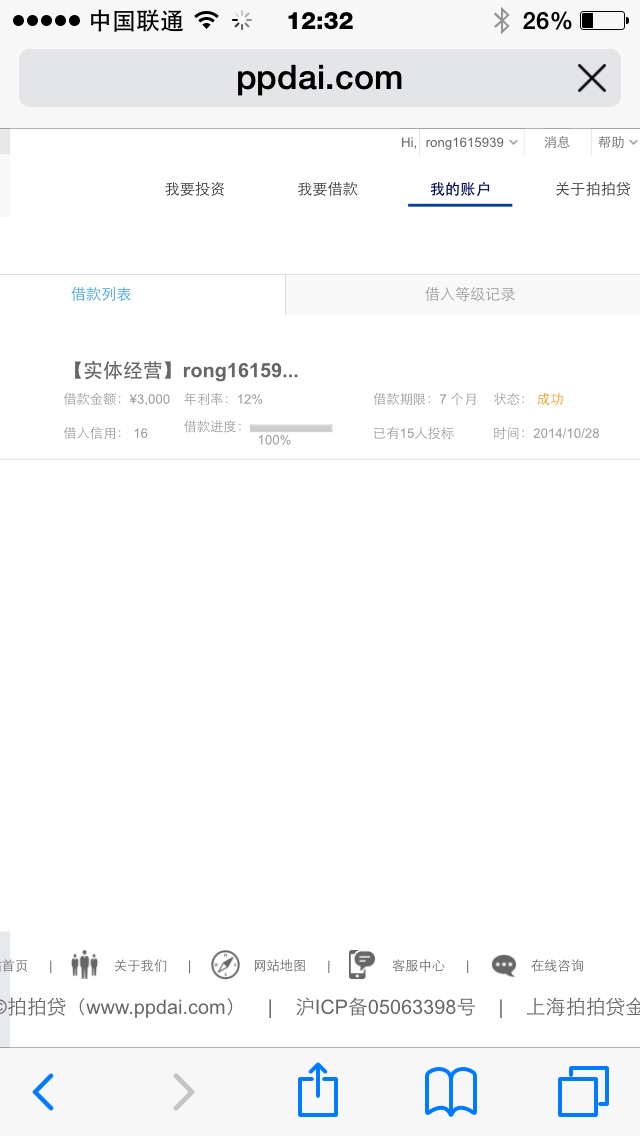Open the Safari share sheet icon
Screen dimensions: 640x1136
pyautogui.click(x=318, y=1089)
